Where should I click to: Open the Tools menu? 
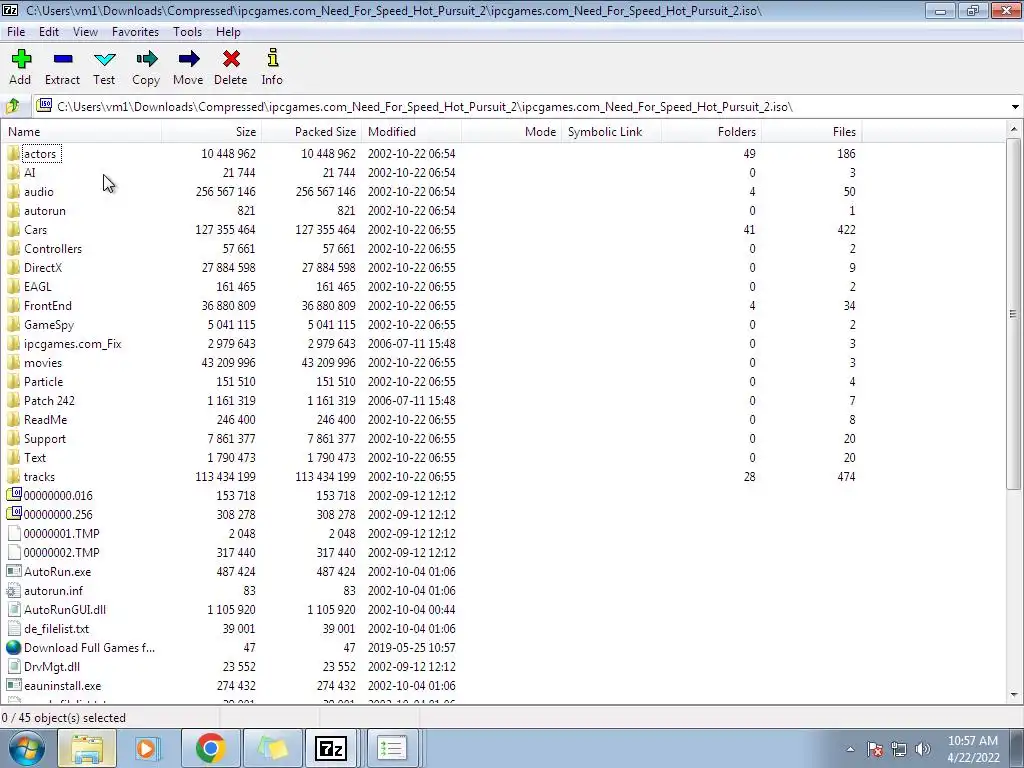click(x=187, y=31)
